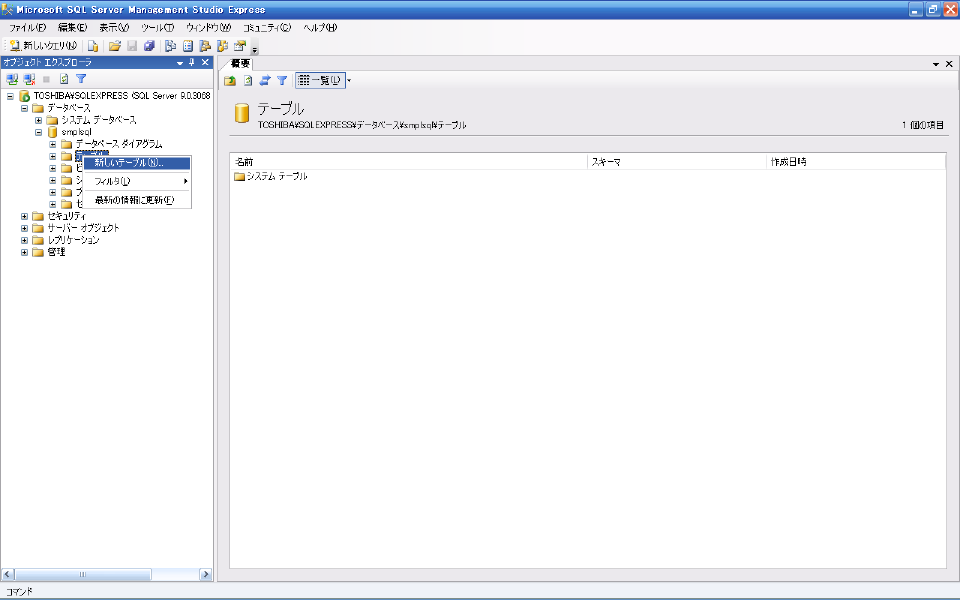This screenshot has height=600, width=960.
Task: Open the toolbar options overflow arrow
Action: tap(255, 49)
